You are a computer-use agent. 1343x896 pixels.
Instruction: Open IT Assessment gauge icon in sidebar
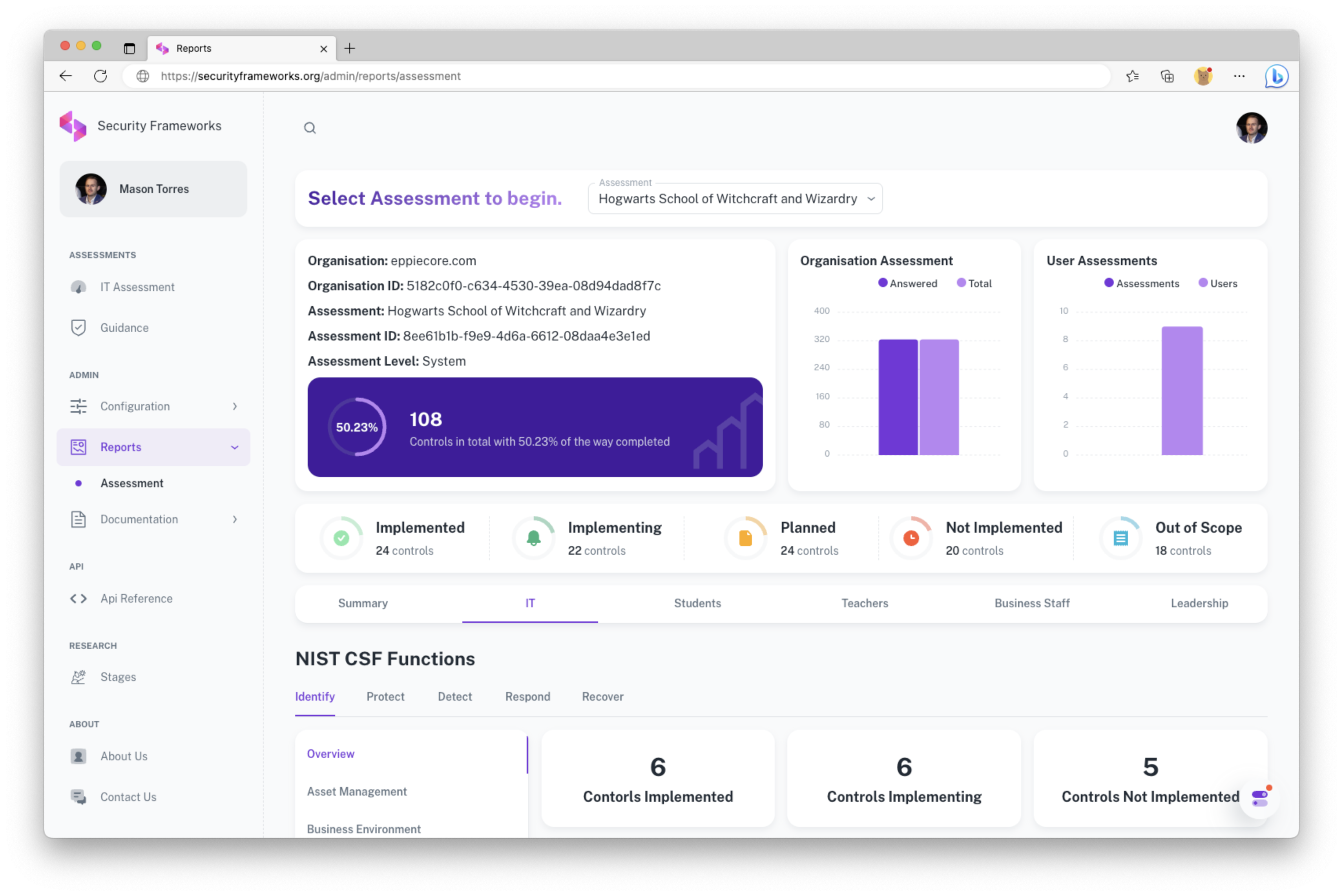coord(78,287)
